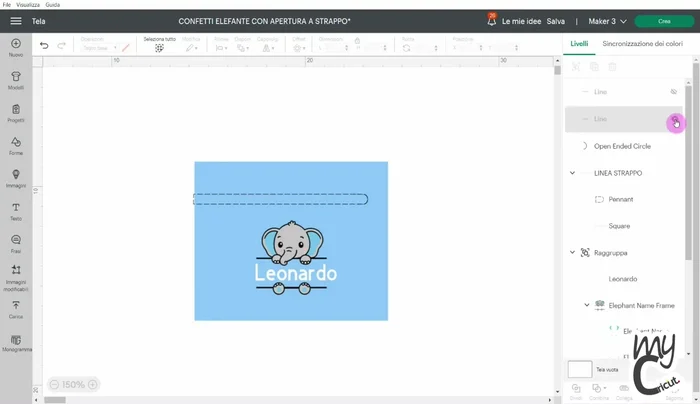Toggle visibility of the first Line layer
Viewport: 700px width, 404px height.
coord(674,91)
